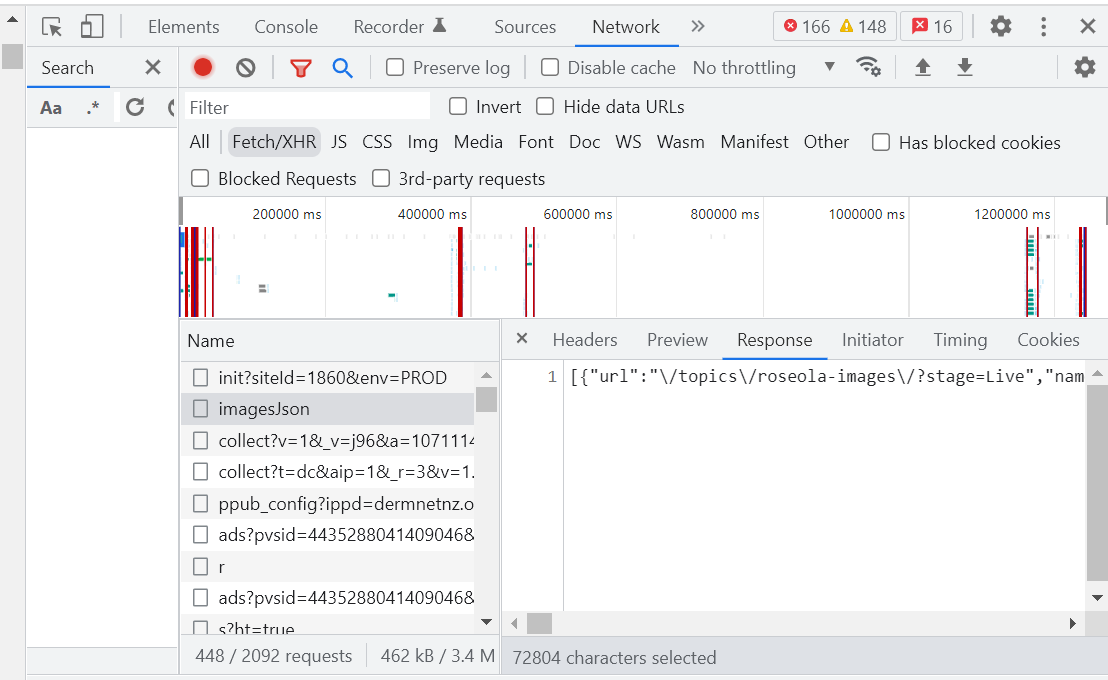This screenshot has height=680, width=1108.
Task: Open network conditions wifi icon
Action: [868, 67]
